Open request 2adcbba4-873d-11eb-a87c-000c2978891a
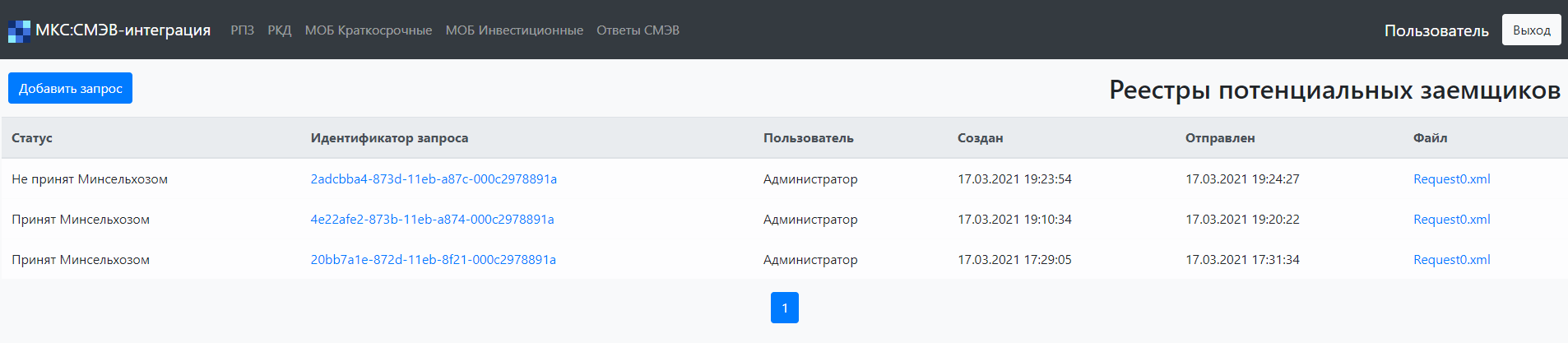1568x343 pixels. (x=434, y=179)
